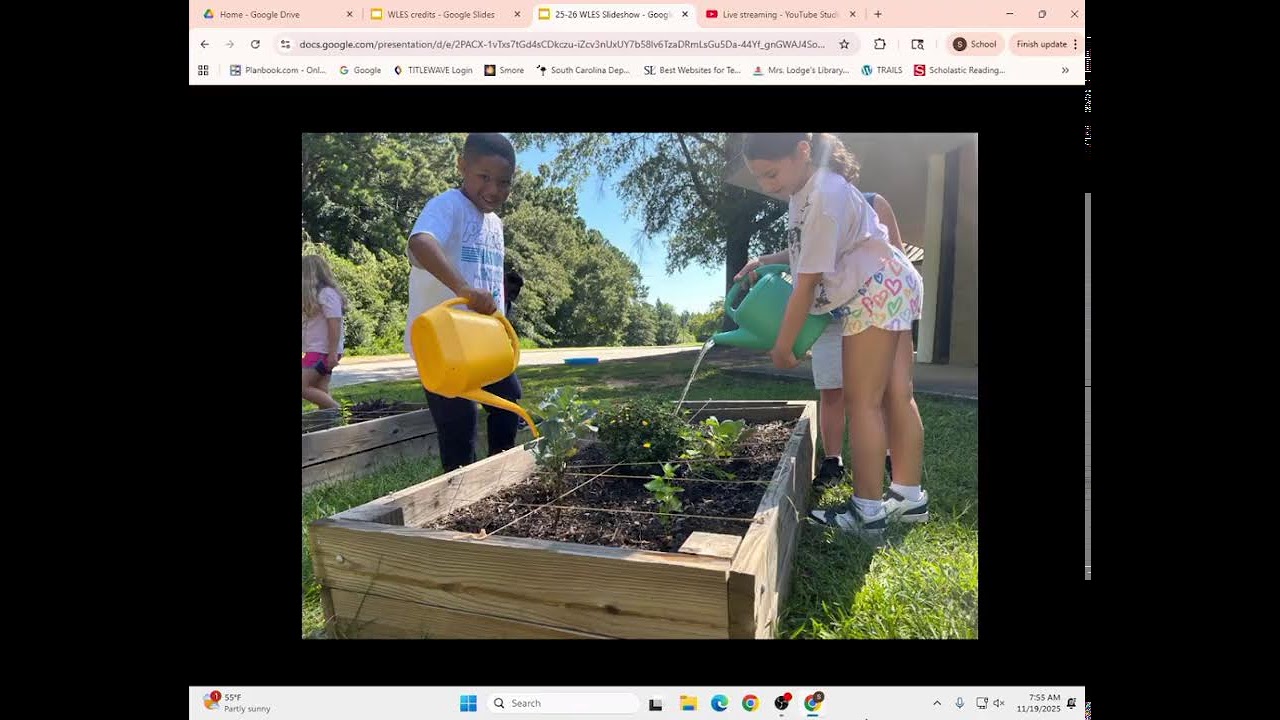Viewport: 1280px width, 720px height.
Task: Show hidden system tray icons
Action: (x=937, y=703)
